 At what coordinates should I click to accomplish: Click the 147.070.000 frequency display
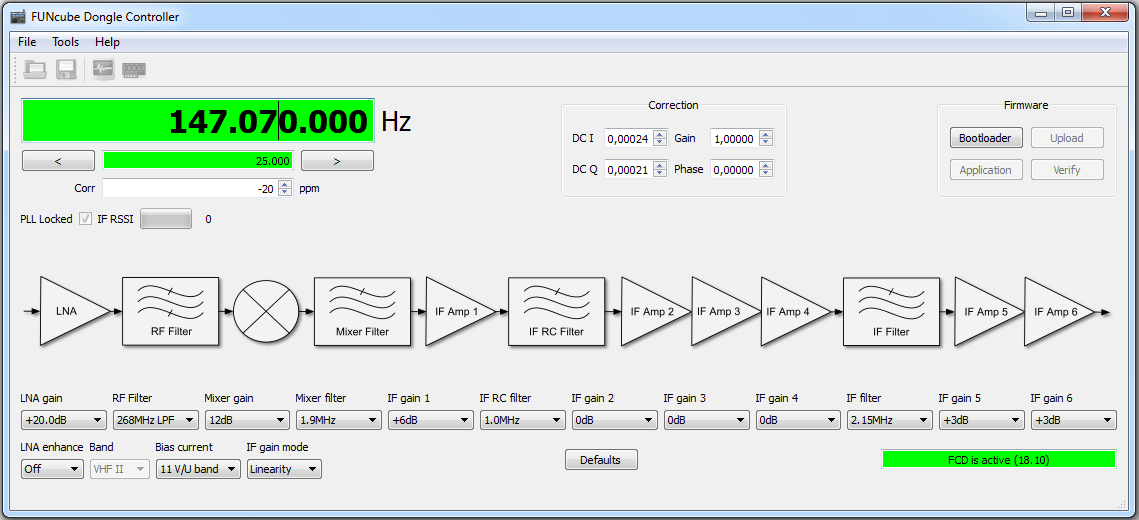198,121
